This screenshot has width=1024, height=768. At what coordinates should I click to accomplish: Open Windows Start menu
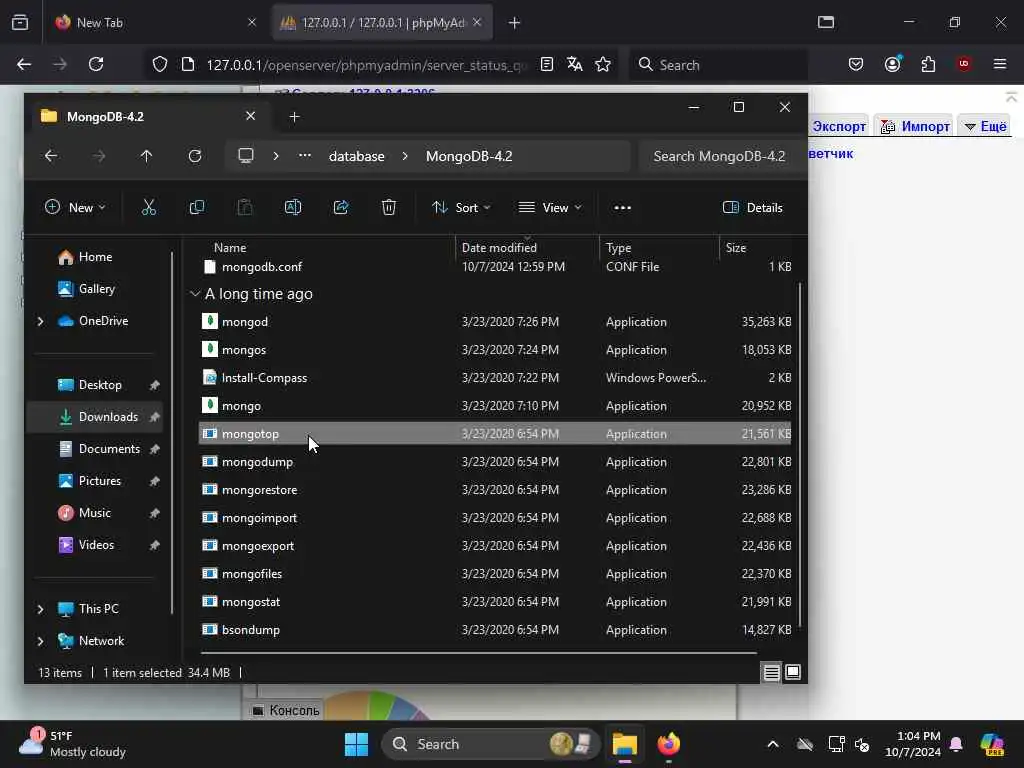coord(357,744)
